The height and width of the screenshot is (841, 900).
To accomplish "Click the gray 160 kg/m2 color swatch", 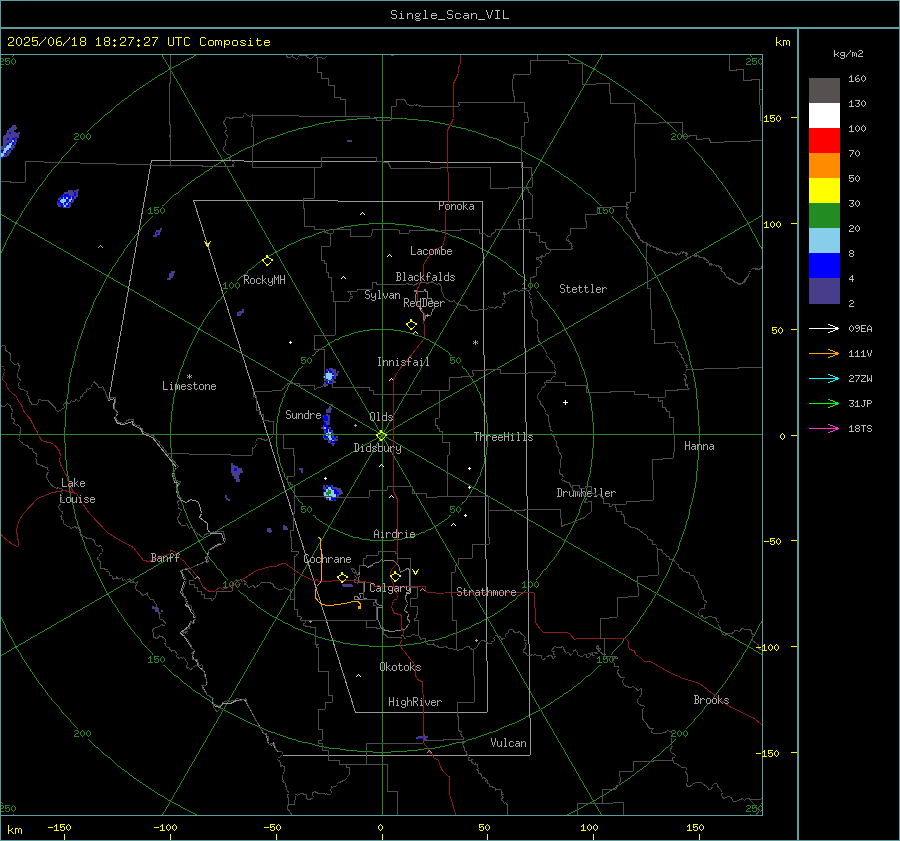I will pyautogui.click(x=824, y=91).
